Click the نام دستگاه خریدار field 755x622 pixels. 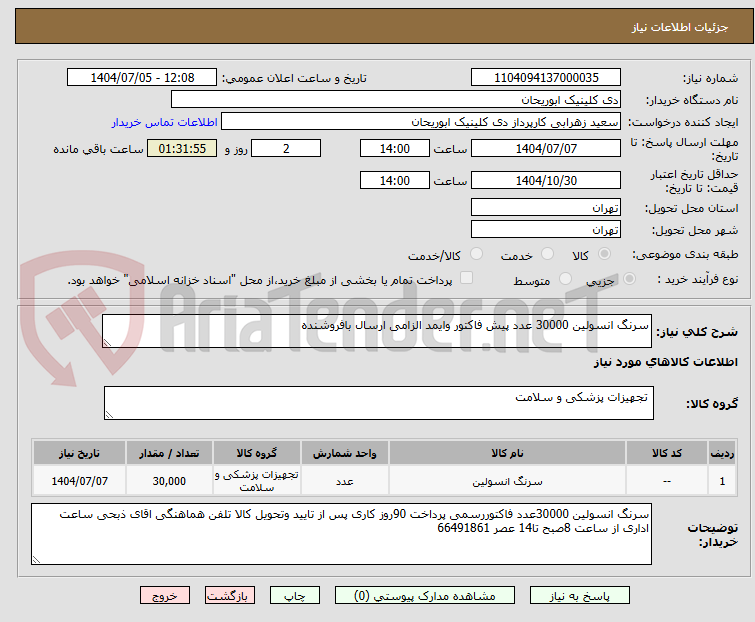click(396, 100)
